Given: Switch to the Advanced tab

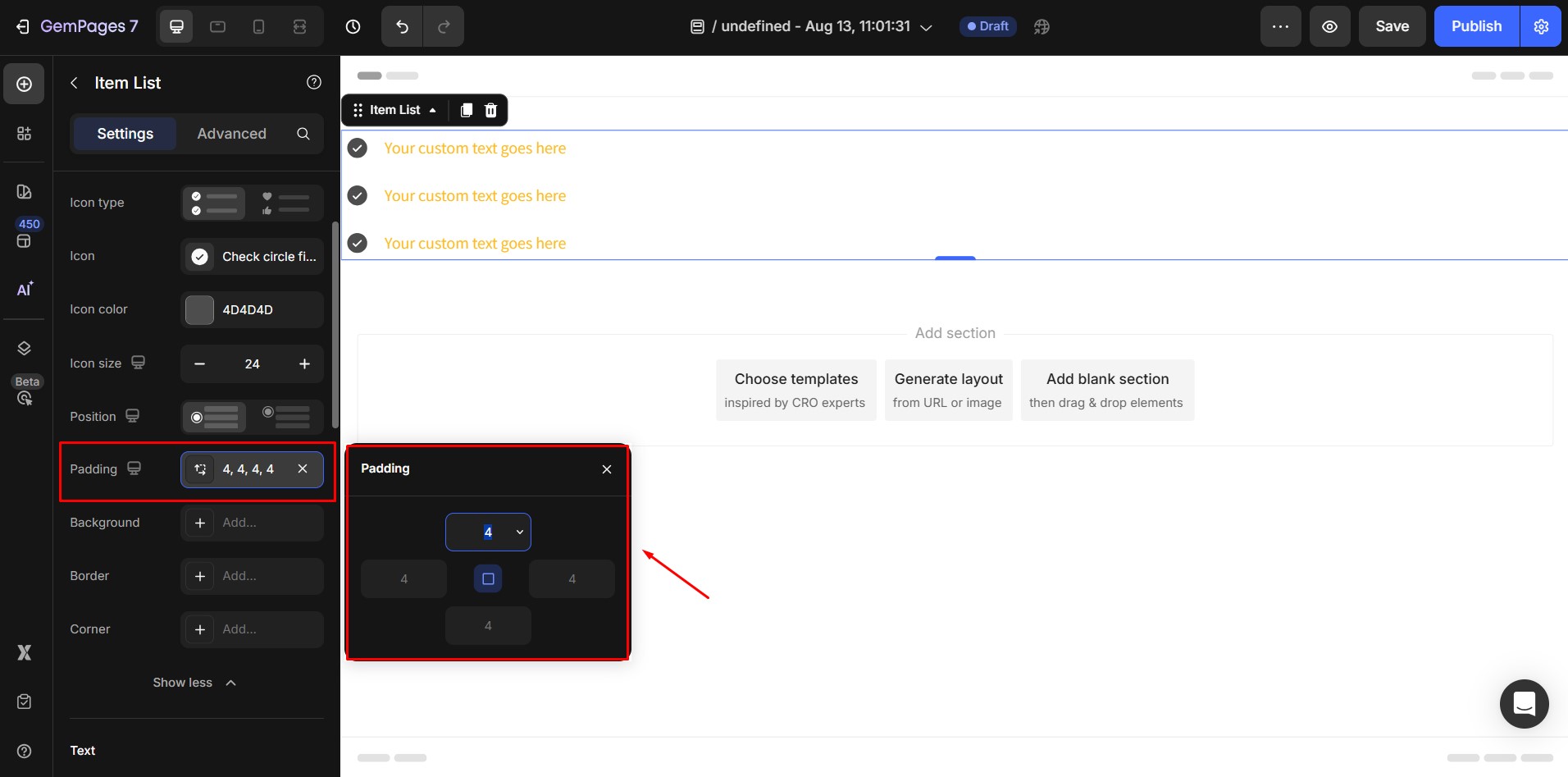Looking at the screenshot, I should 231,134.
